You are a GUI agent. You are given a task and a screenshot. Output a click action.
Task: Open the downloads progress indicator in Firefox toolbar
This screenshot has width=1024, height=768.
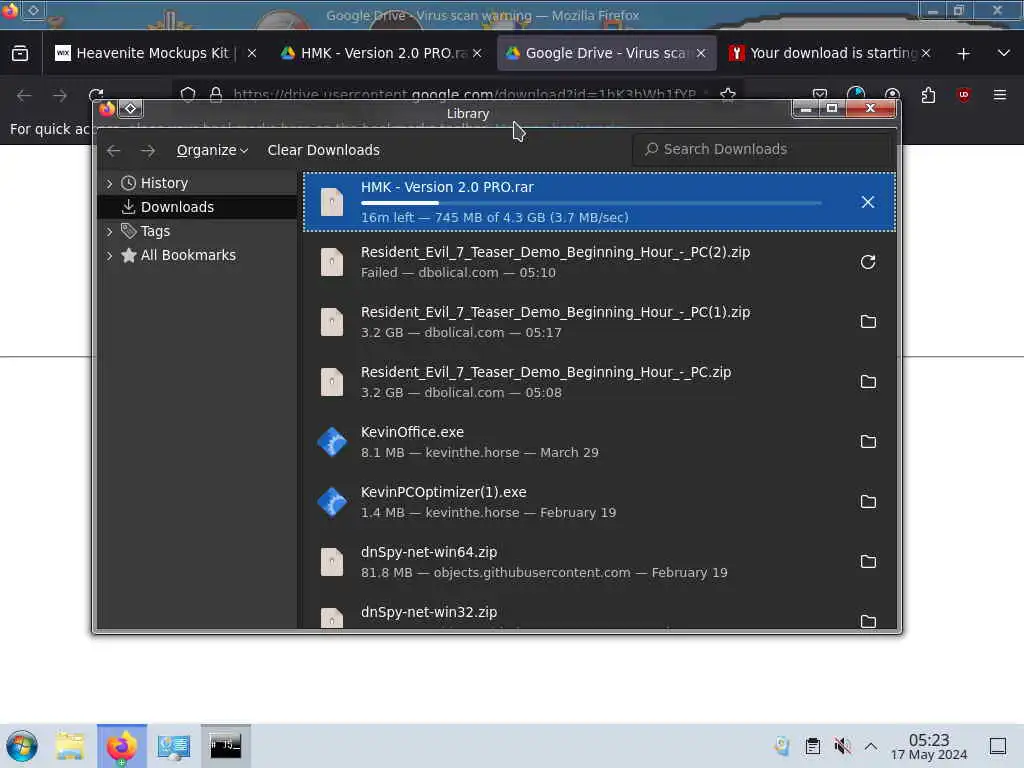856,95
